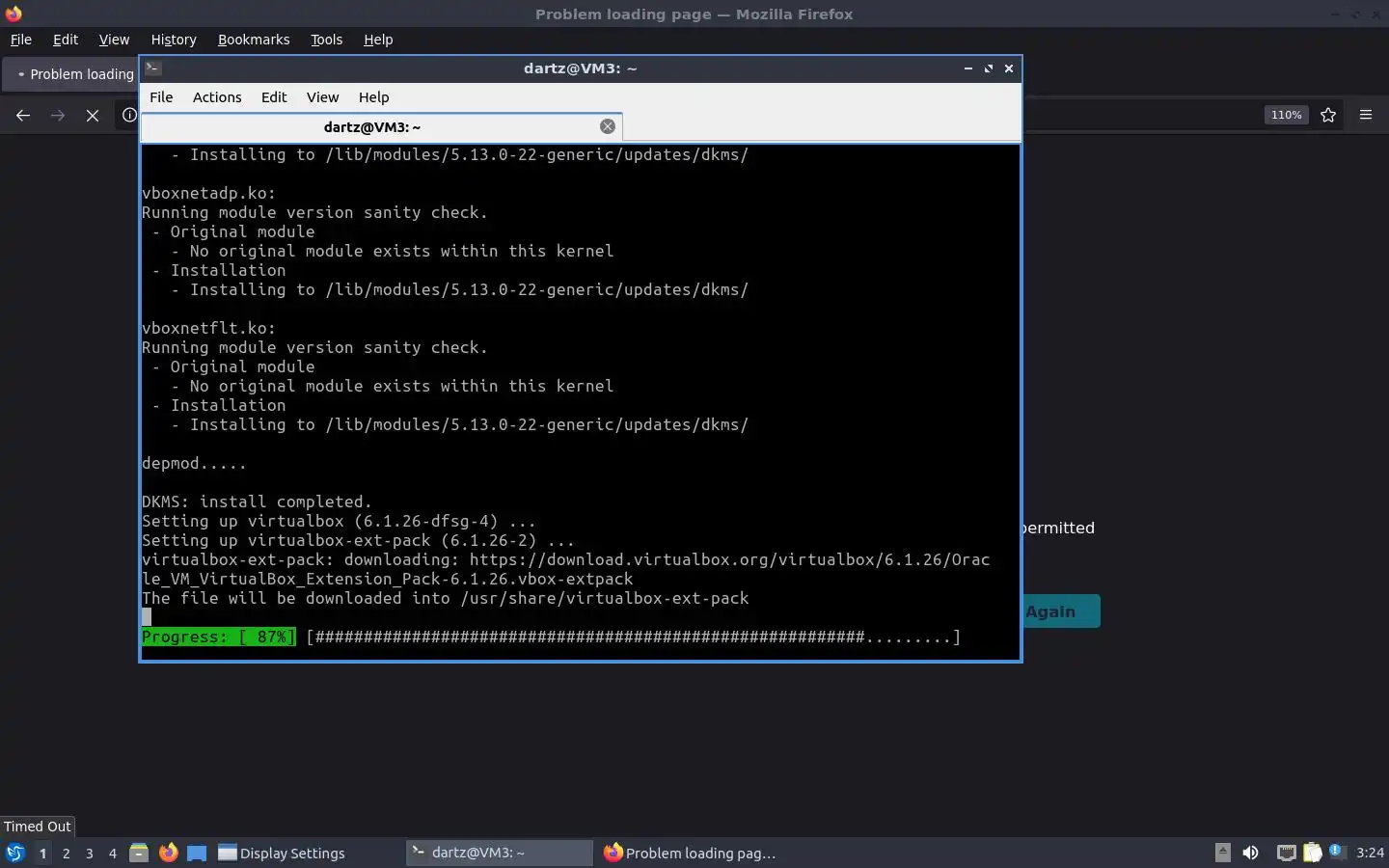Viewport: 1389px width, 868px height.
Task: Click the show desktop icon in the taskbar
Action: tap(197, 853)
